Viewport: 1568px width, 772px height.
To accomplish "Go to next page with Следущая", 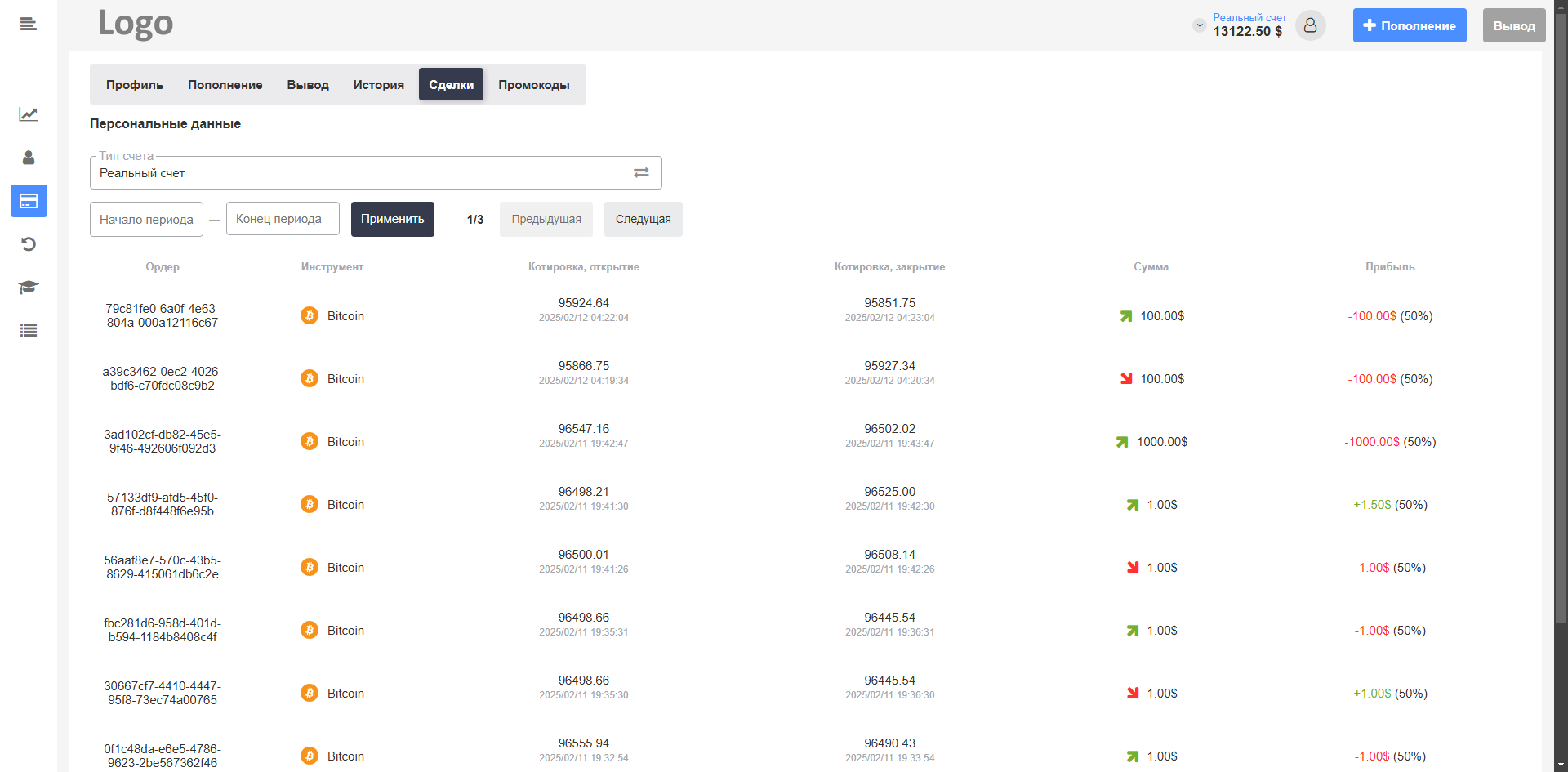I will (643, 220).
